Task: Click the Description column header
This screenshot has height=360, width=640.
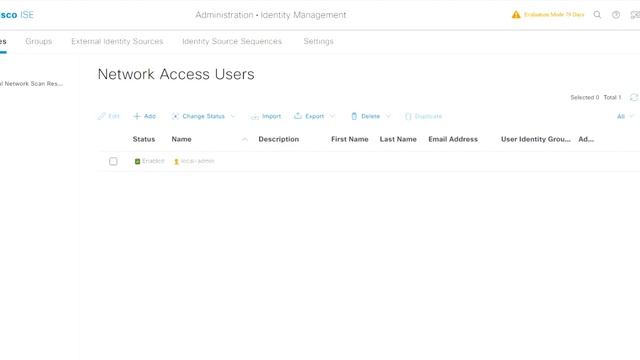Action: 279,139
